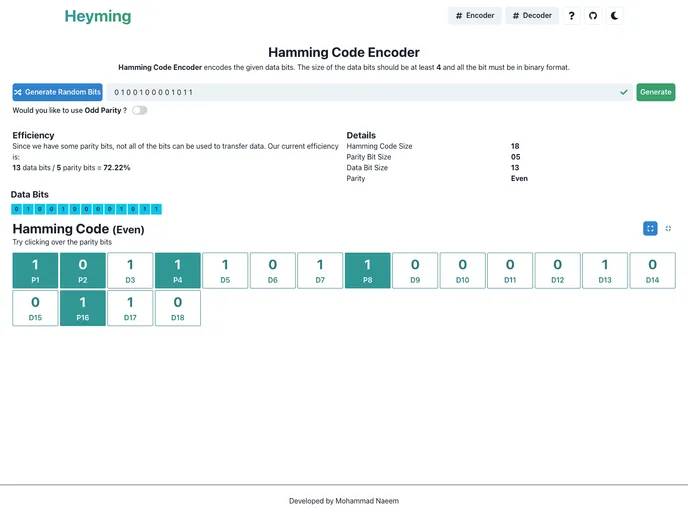This screenshot has width=688, height=512.
Task: Select parity bit P16
Action: point(82,308)
